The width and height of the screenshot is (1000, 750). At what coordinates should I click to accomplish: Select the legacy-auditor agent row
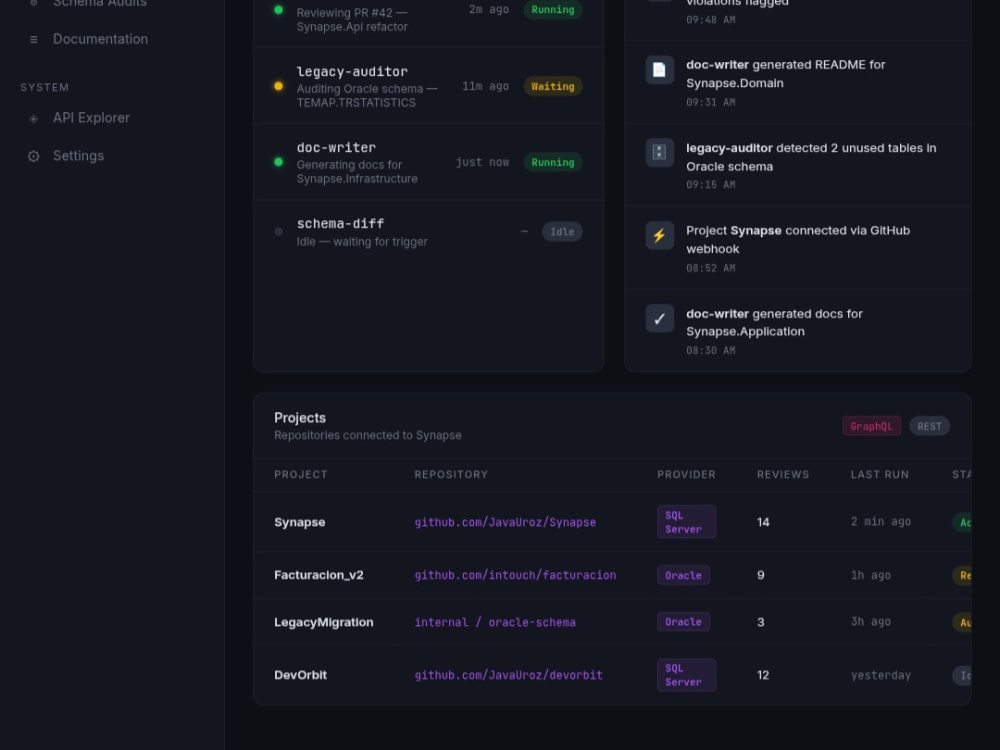coord(429,86)
